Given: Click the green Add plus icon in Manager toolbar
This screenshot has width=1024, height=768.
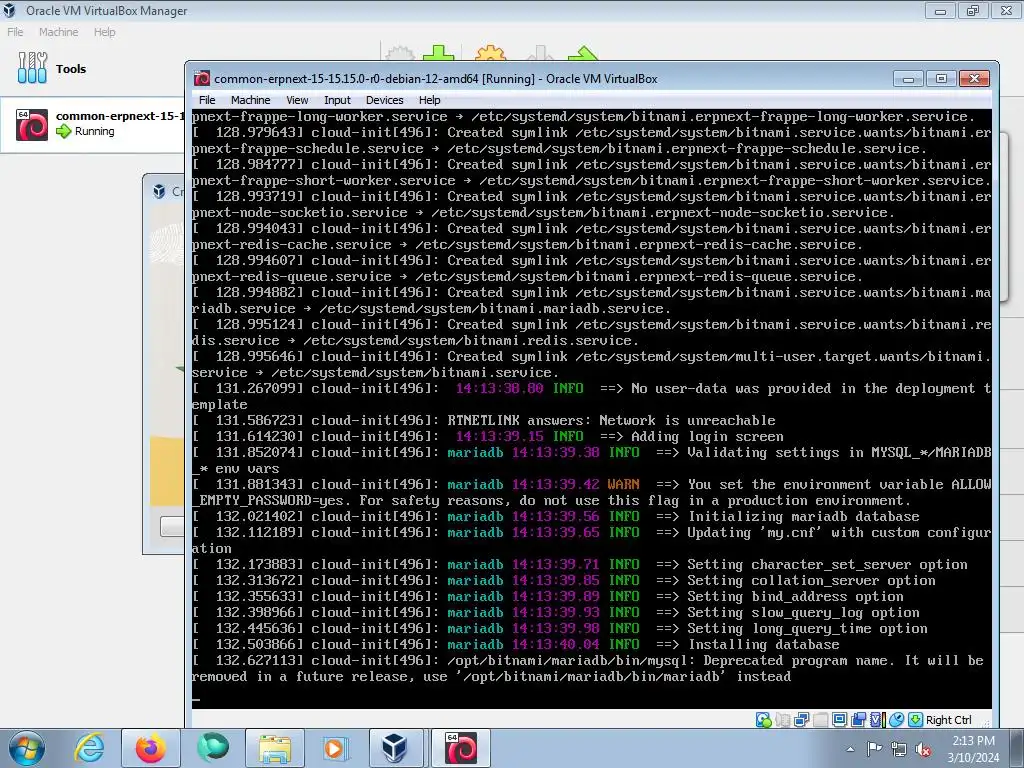Looking at the screenshot, I should point(438,52).
